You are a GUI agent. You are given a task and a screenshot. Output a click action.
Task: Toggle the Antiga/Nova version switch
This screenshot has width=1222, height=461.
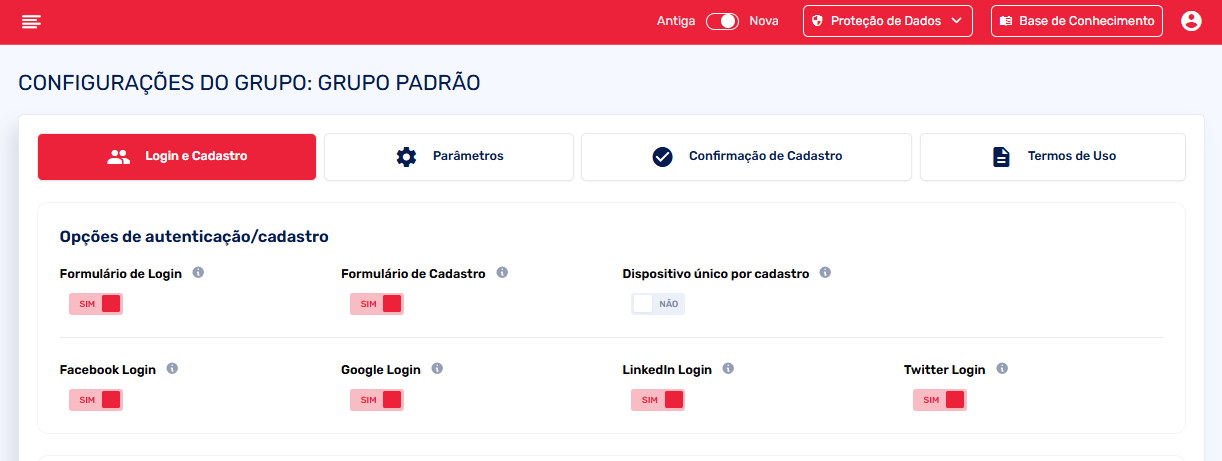pyautogui.click(x=721, y=21)
